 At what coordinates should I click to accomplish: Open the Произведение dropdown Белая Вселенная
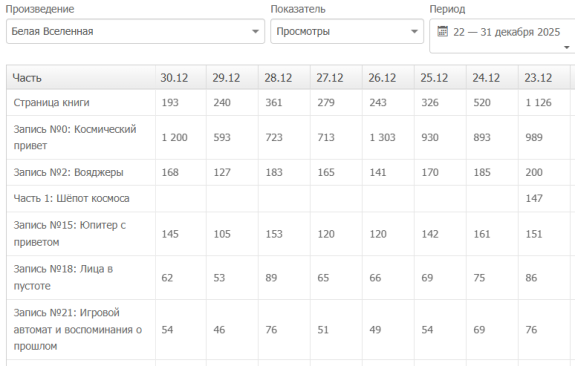click(x=135, y=32)
